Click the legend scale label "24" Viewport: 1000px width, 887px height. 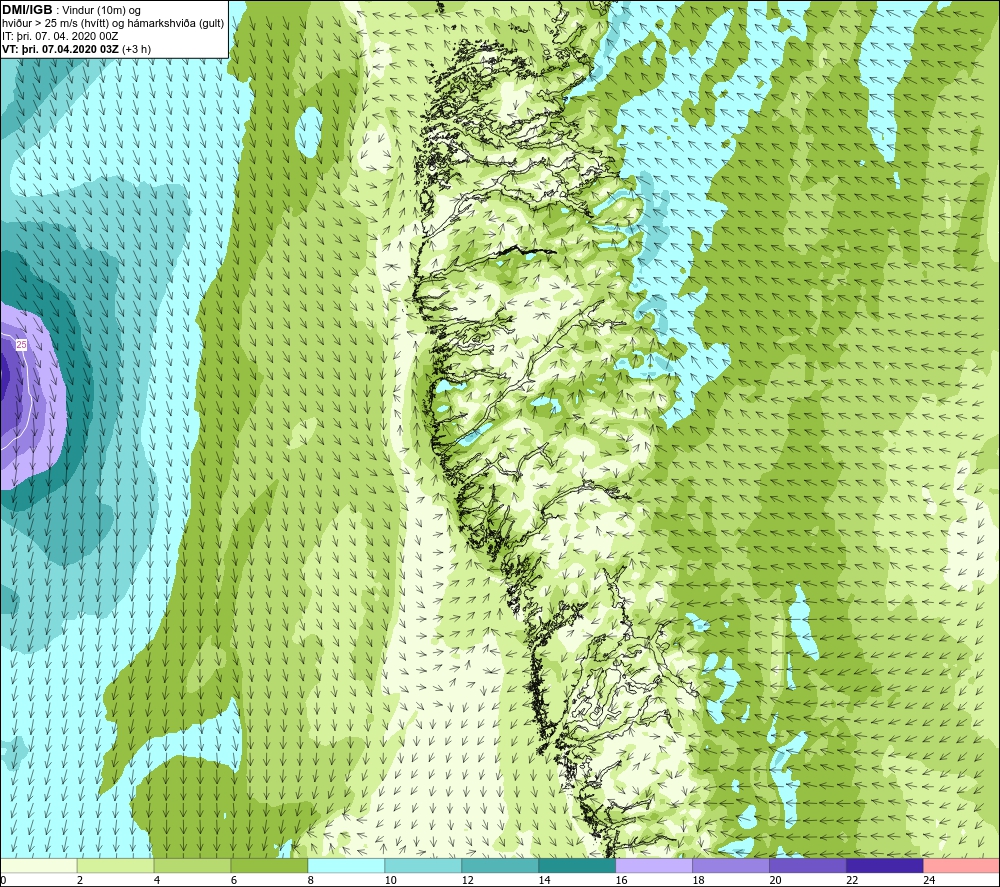929,880
